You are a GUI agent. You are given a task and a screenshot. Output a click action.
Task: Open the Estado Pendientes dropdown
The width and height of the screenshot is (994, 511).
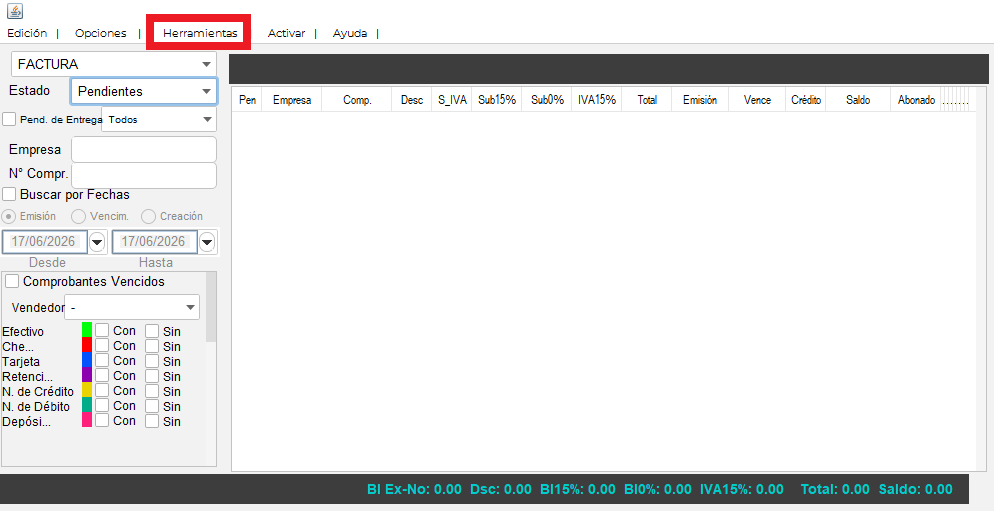(144, 91)
